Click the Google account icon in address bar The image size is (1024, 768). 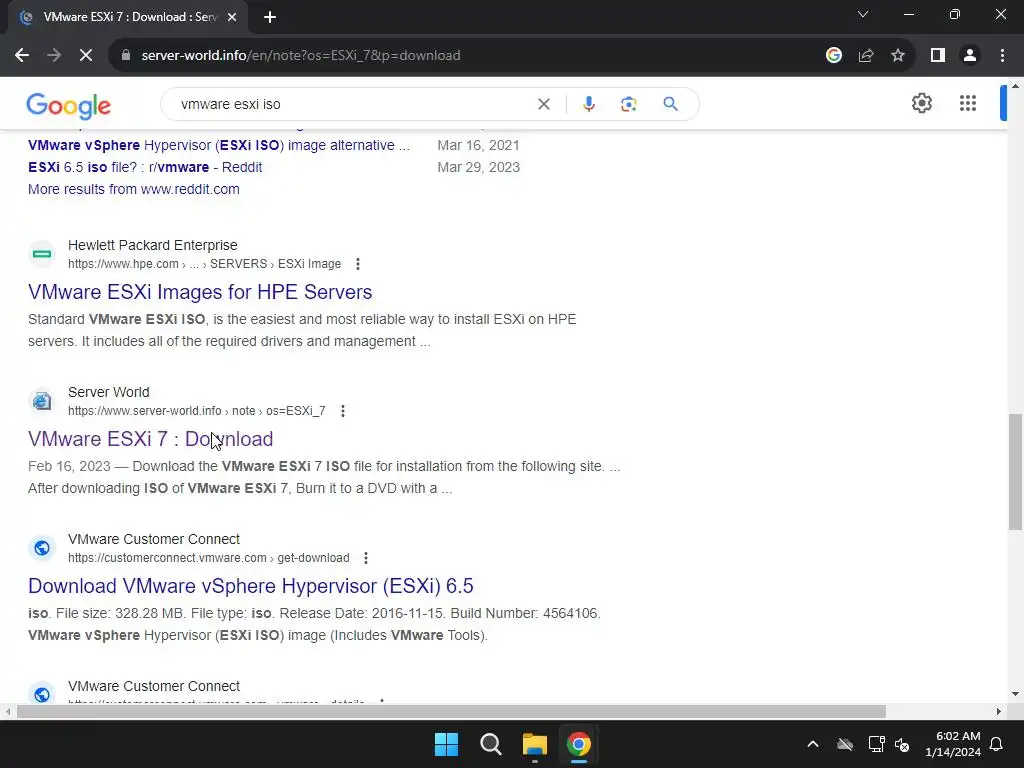[834, 56]
